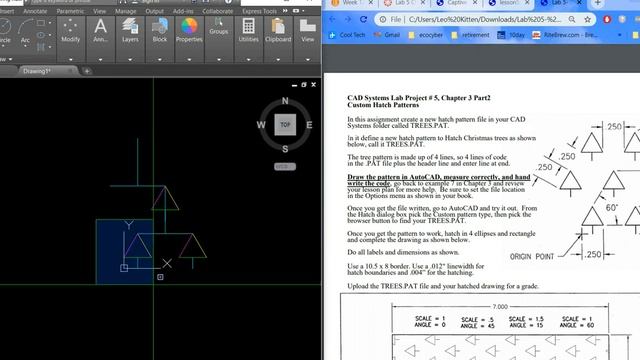Open the Properties color wheel panel
This screenshot has width=640, height=360.
click(x=189, y=31)
